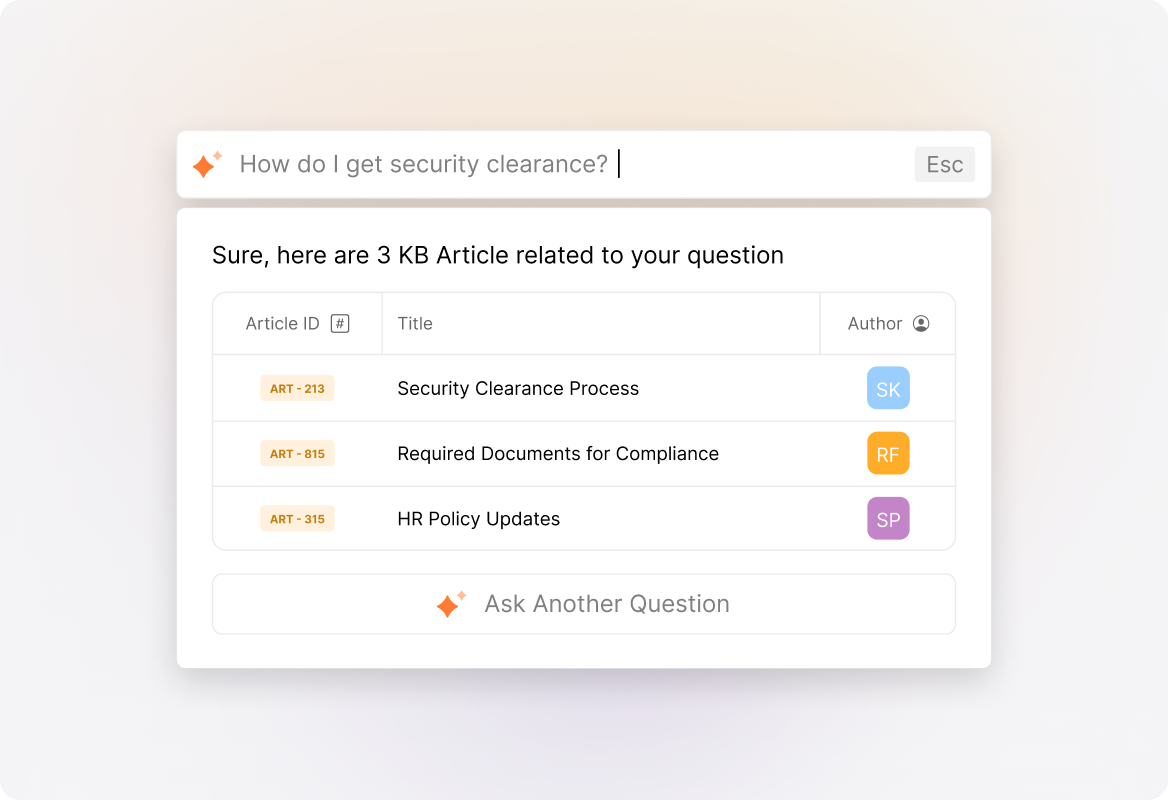
Task: Open the HR Policy Updates article
Action: [478, 518]
